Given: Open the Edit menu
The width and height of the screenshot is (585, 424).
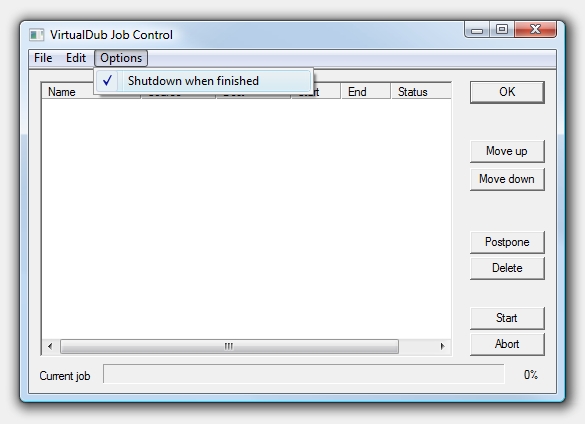Looking at the screenshot, I should 76,58.
